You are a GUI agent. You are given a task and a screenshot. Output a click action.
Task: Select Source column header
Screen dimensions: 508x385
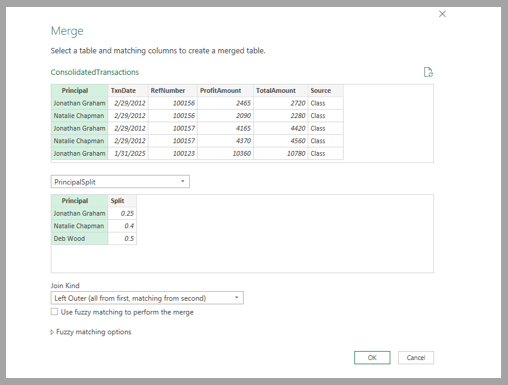pos(326,91)
